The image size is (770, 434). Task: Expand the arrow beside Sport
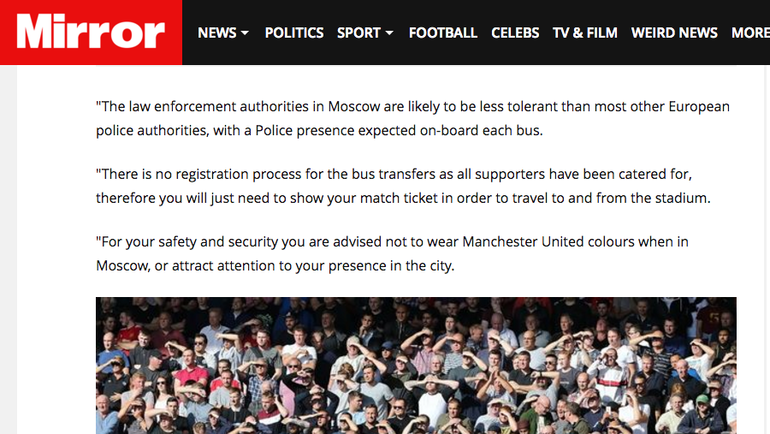pos(389,34)
